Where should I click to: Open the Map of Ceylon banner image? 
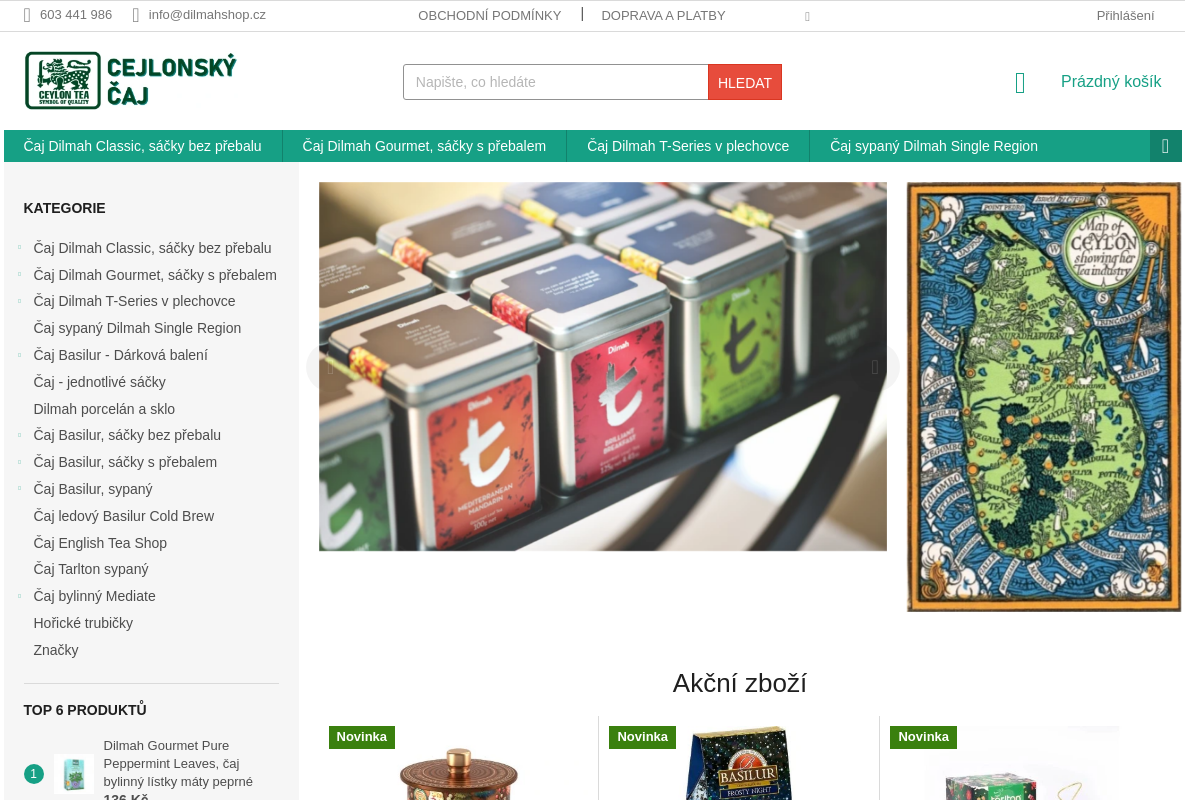click(x=1044, y=396)
